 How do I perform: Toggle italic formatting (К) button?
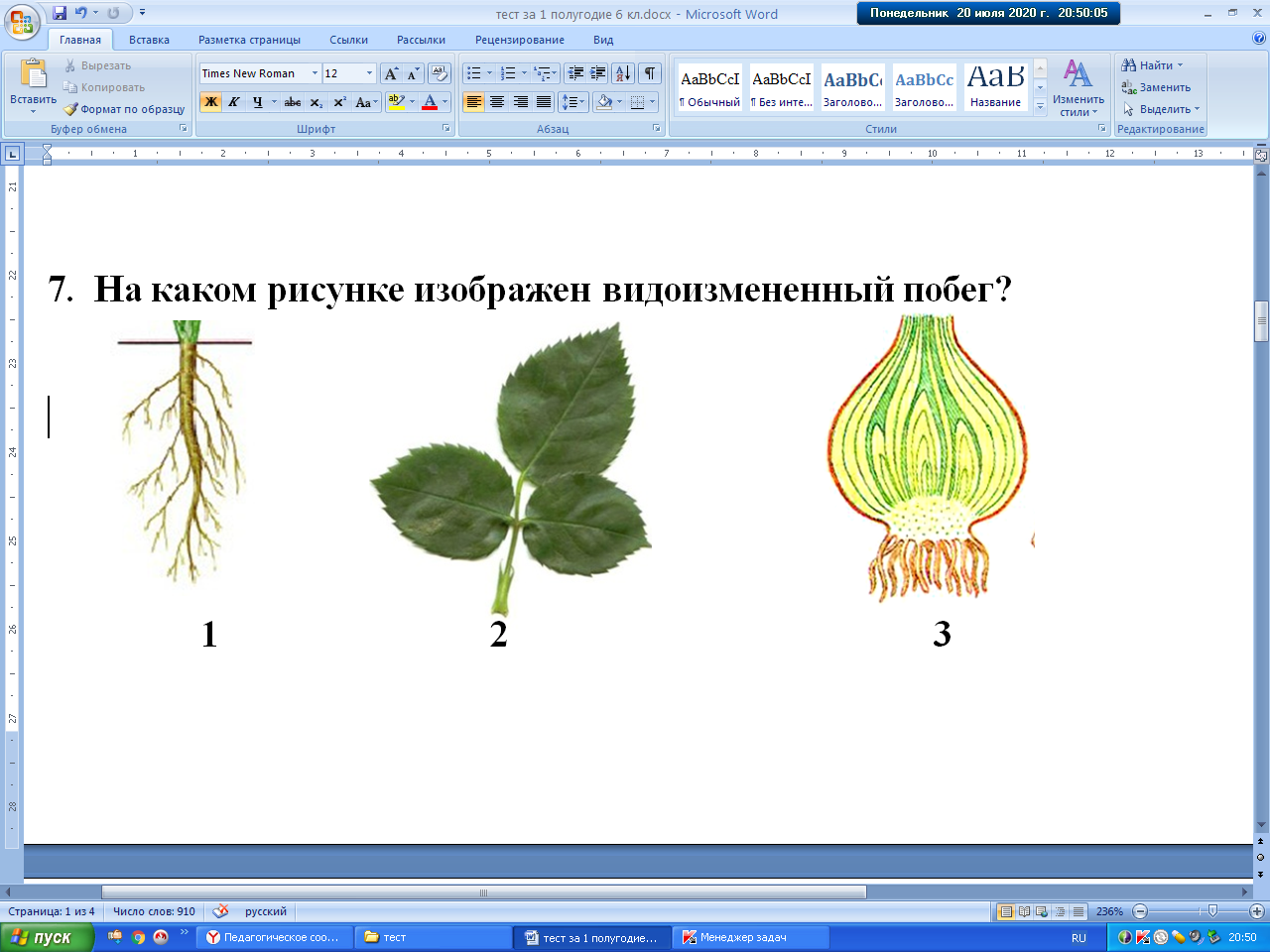(234, 102)
